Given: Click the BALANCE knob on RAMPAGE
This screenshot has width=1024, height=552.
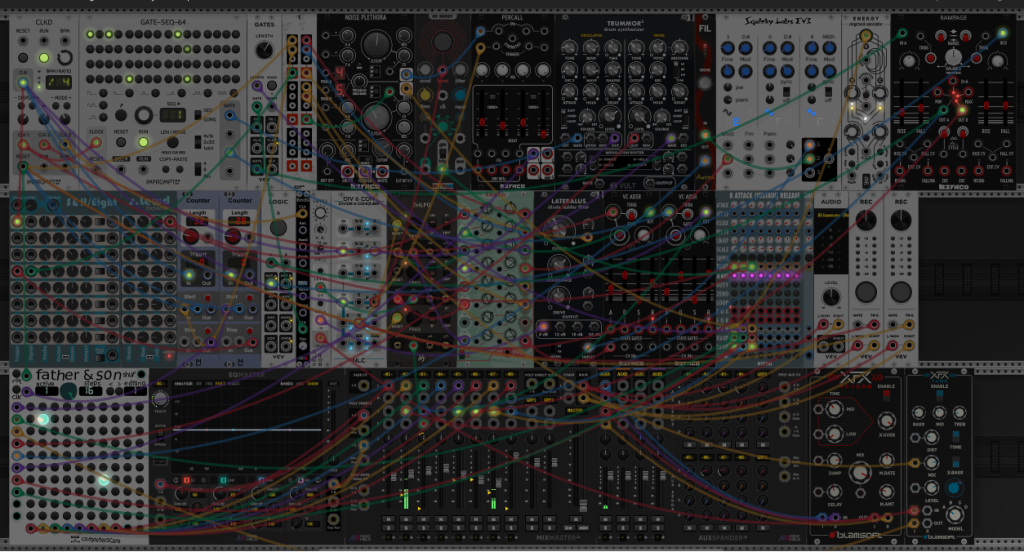Looking at the screenshot, I should click(x=953, y=57).
